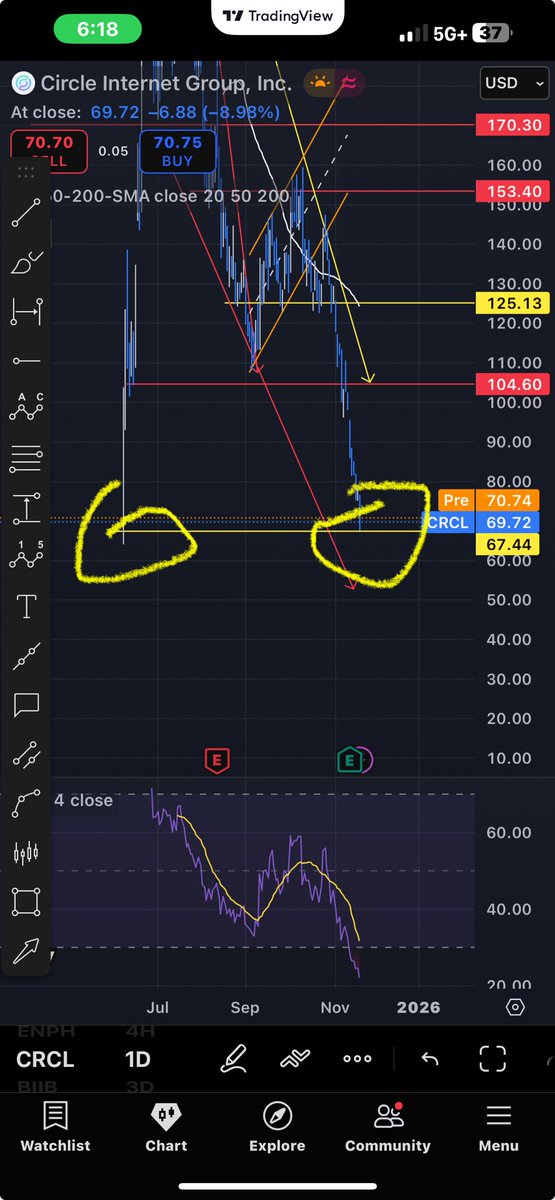This screenshot has width=555, height=1200.
Task: Tap the RSI '4 close' indicator legend
Action: tap(84, 800)
